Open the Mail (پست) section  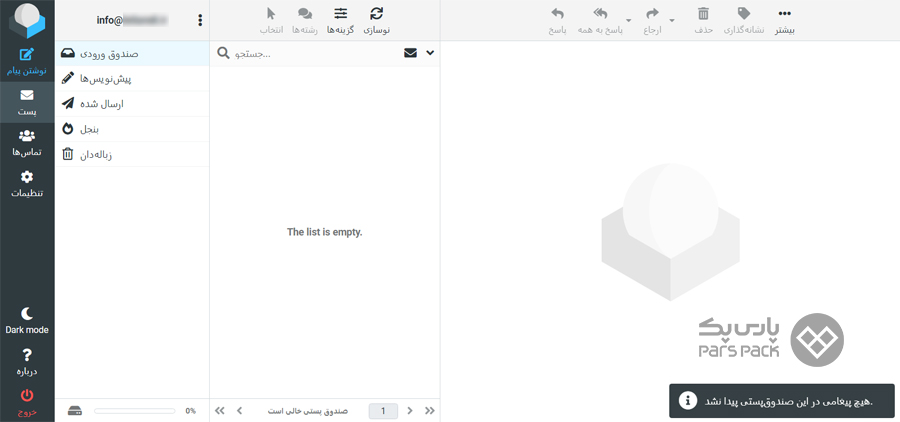[x=27, y=102]
